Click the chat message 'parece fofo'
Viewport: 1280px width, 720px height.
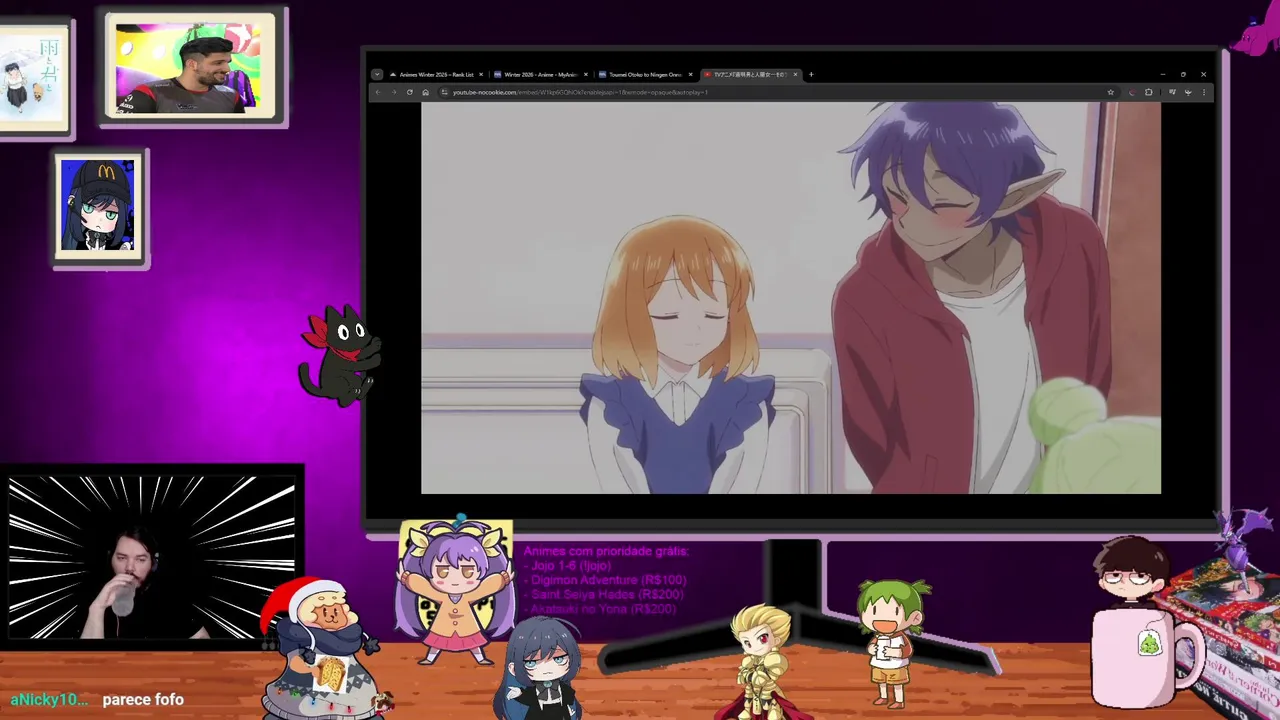click(x=143, y=700)
